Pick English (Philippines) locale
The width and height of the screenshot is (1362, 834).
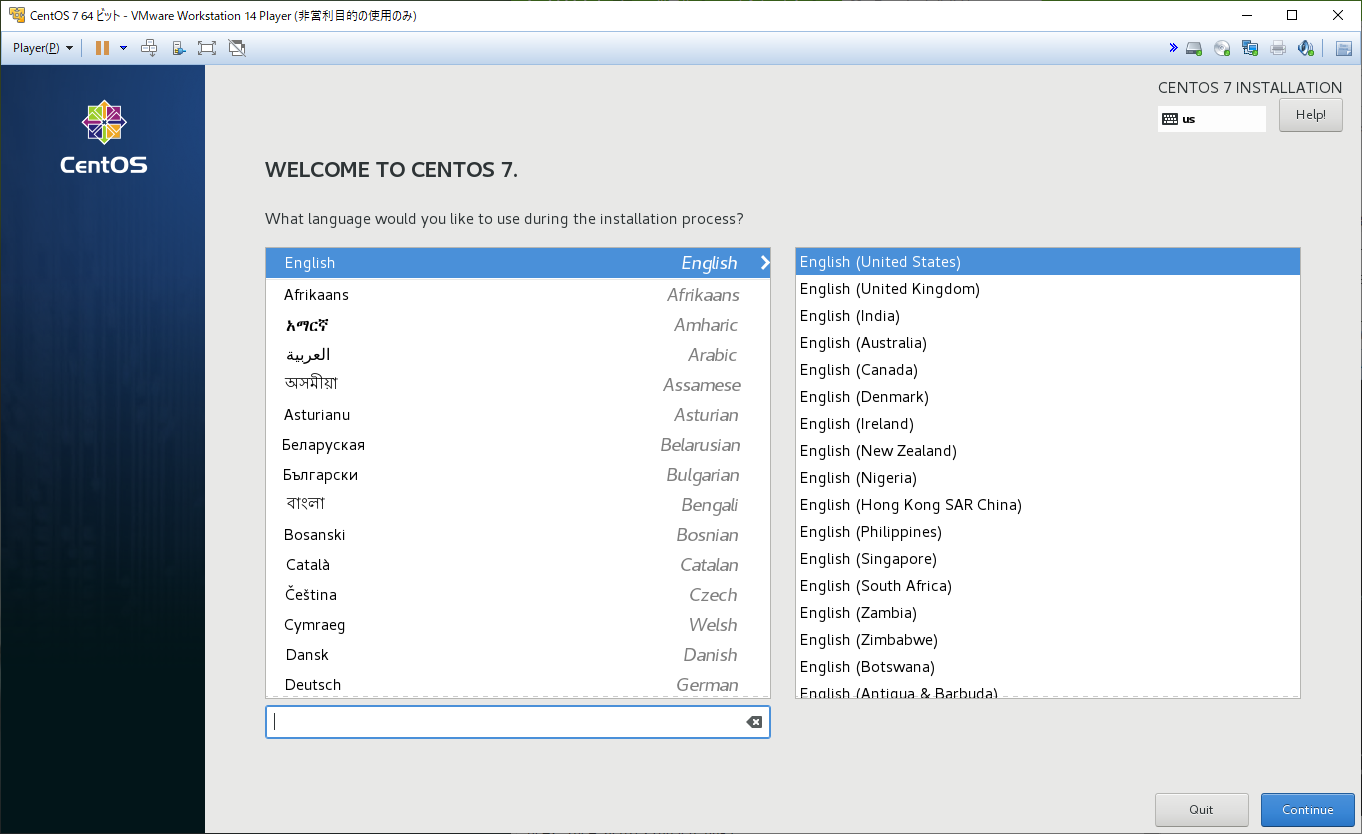(x=1048, y=532)
